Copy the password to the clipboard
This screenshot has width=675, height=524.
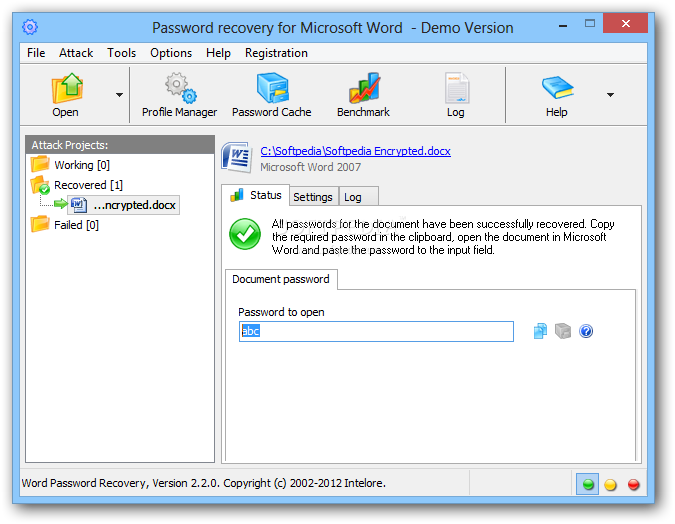click(x=540, y=331)
